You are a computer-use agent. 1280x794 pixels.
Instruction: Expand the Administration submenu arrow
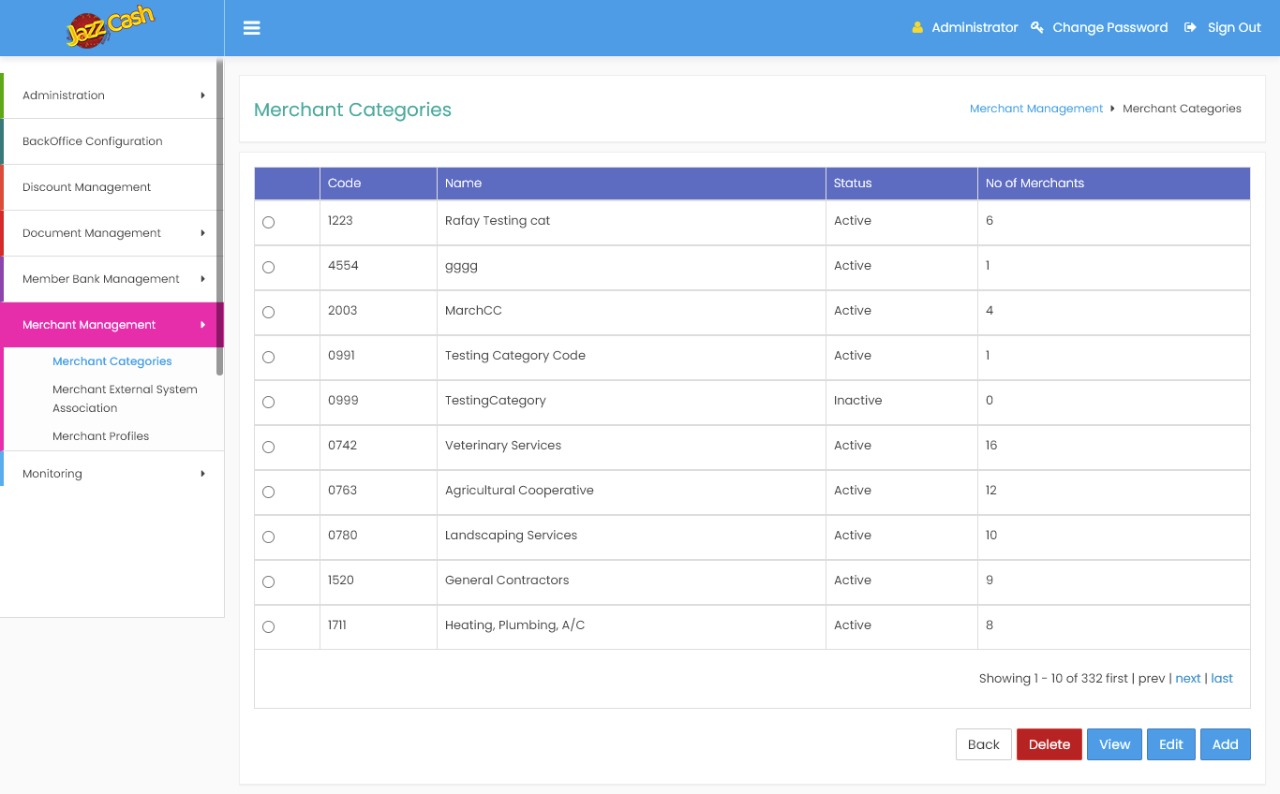point(203,95)
